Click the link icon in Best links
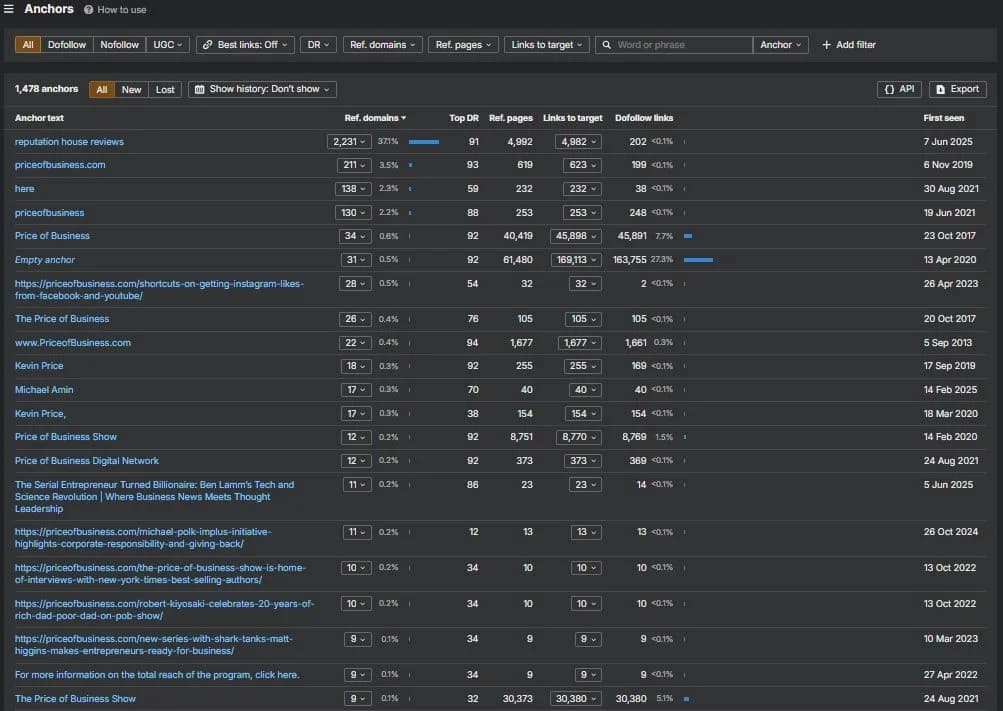Image resolution: width=1003 pixels, height=711 pixels. [x=208, y=45]
